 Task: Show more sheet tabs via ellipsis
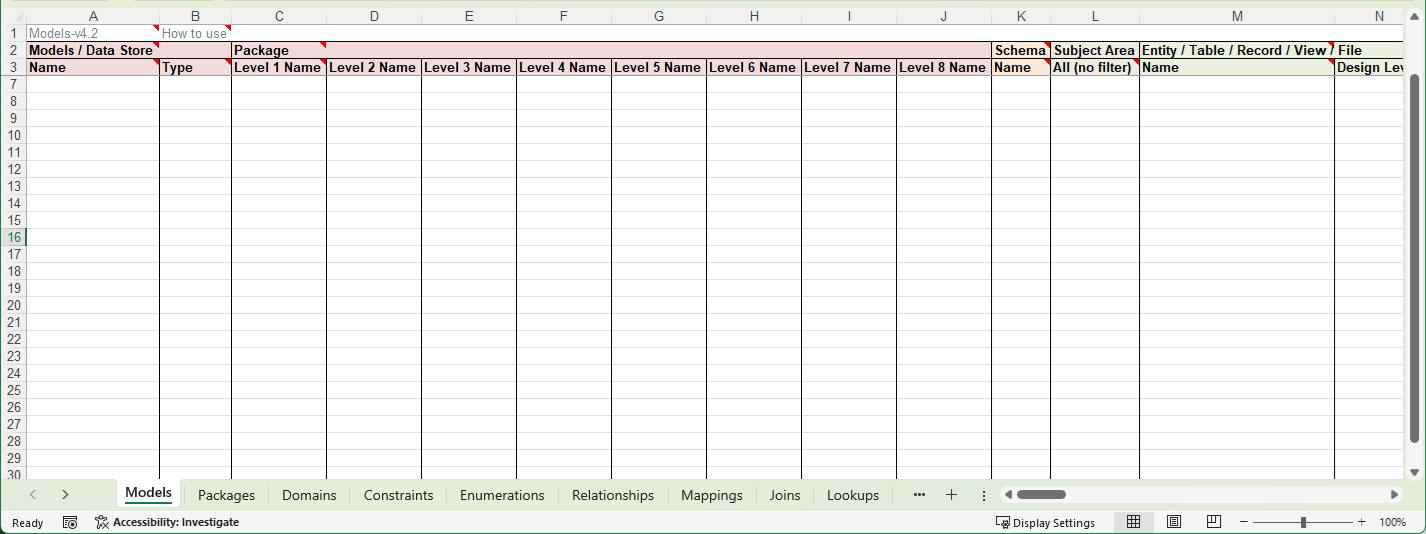919,495
